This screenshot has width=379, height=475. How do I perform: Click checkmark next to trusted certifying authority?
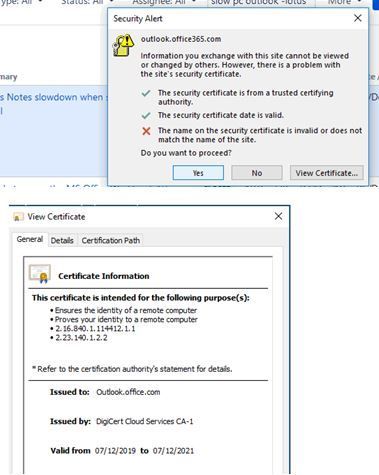click(x=146, y=93)
